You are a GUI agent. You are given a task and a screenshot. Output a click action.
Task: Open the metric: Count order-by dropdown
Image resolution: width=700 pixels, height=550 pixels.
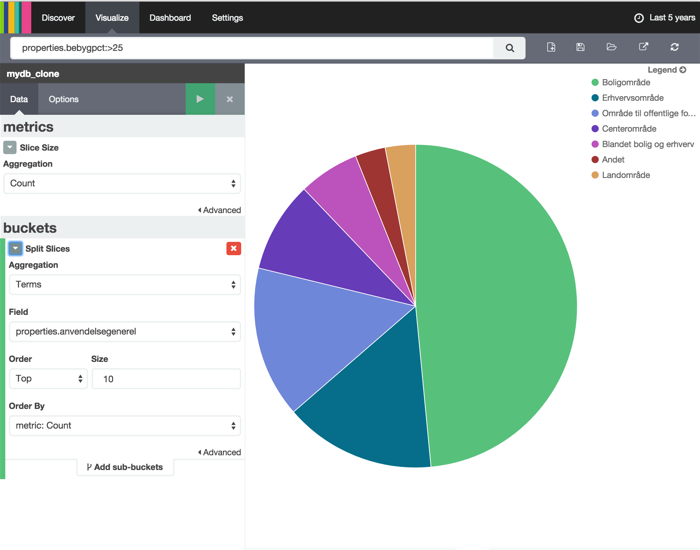(125, 425)
